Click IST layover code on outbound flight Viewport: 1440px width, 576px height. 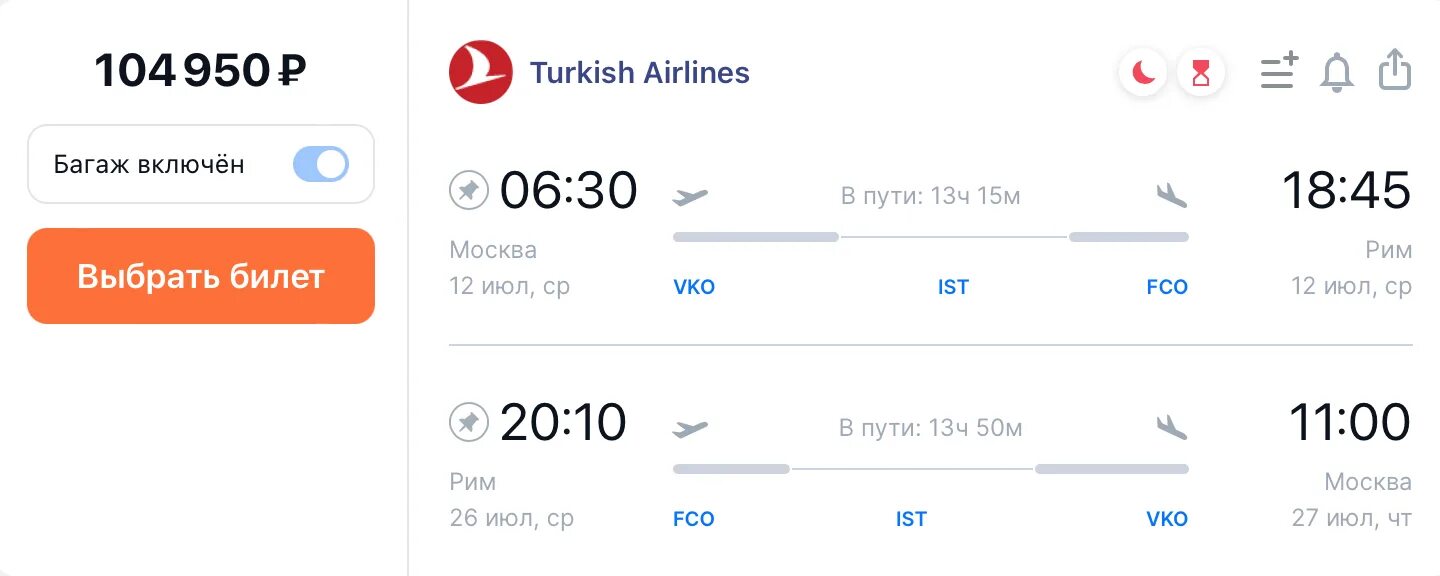(953, 288)
